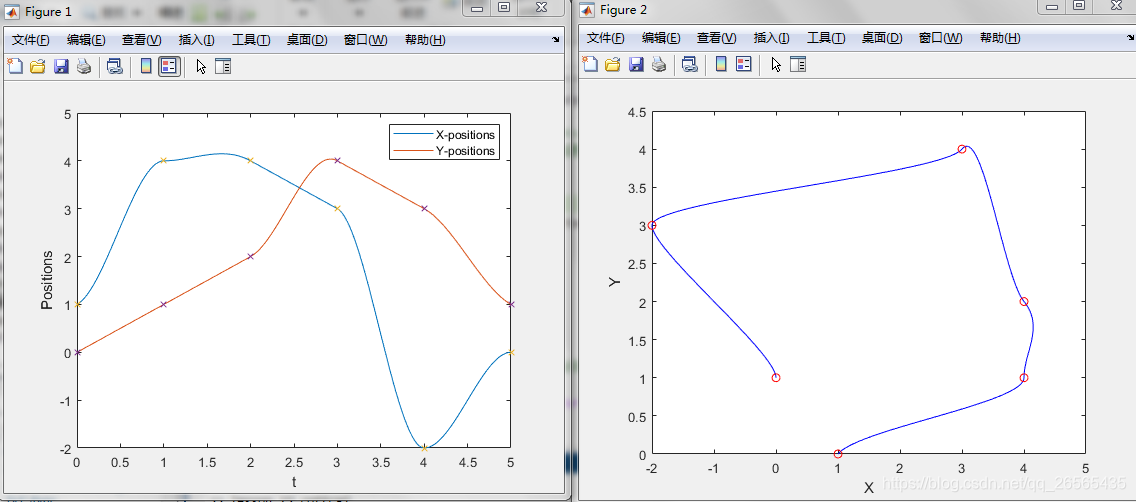Open 桌面(D) menu in Figure 1
The image size is (1136, 502).
(306, 40)
